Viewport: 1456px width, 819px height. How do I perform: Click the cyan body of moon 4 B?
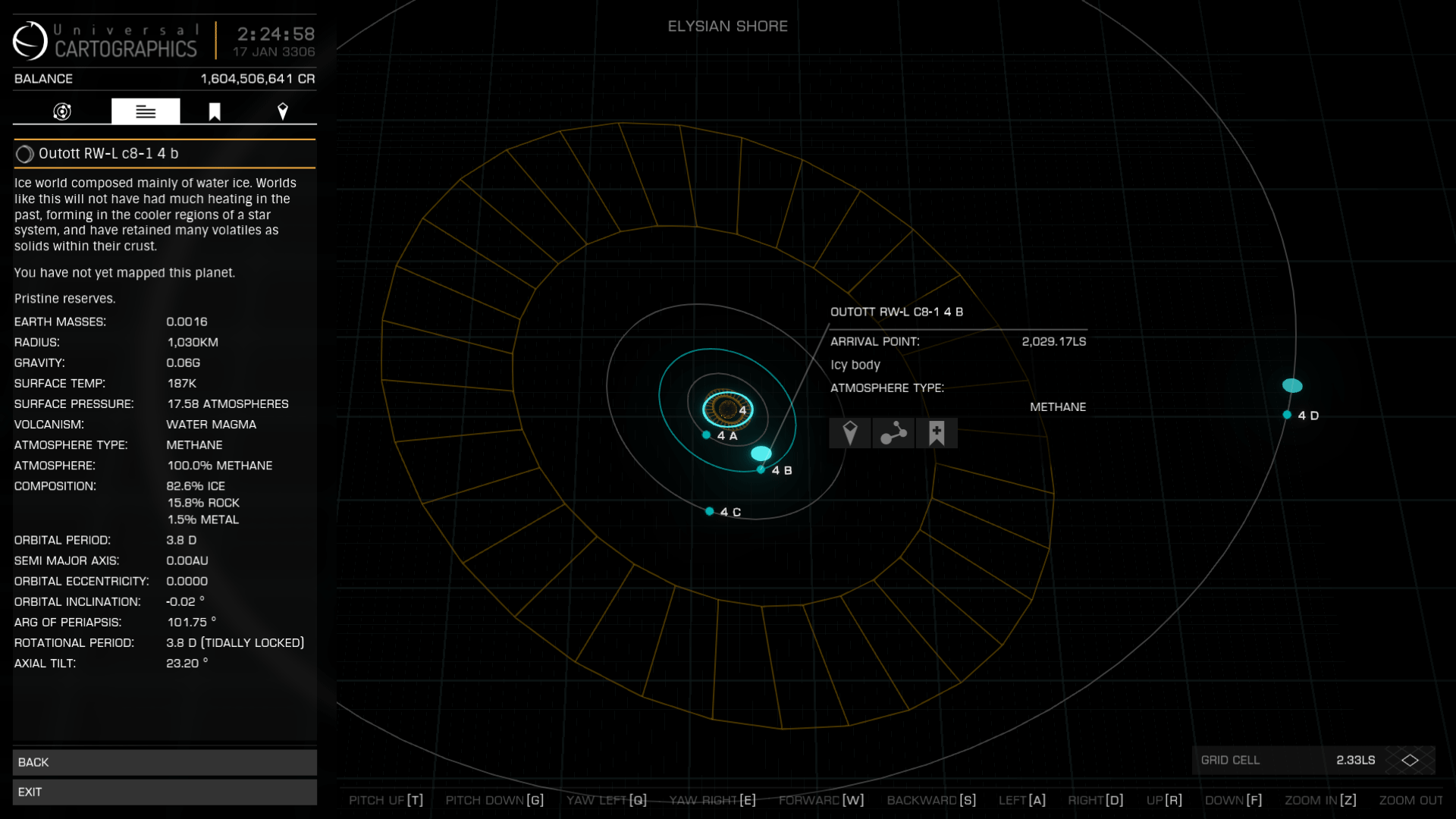(761, 453)
